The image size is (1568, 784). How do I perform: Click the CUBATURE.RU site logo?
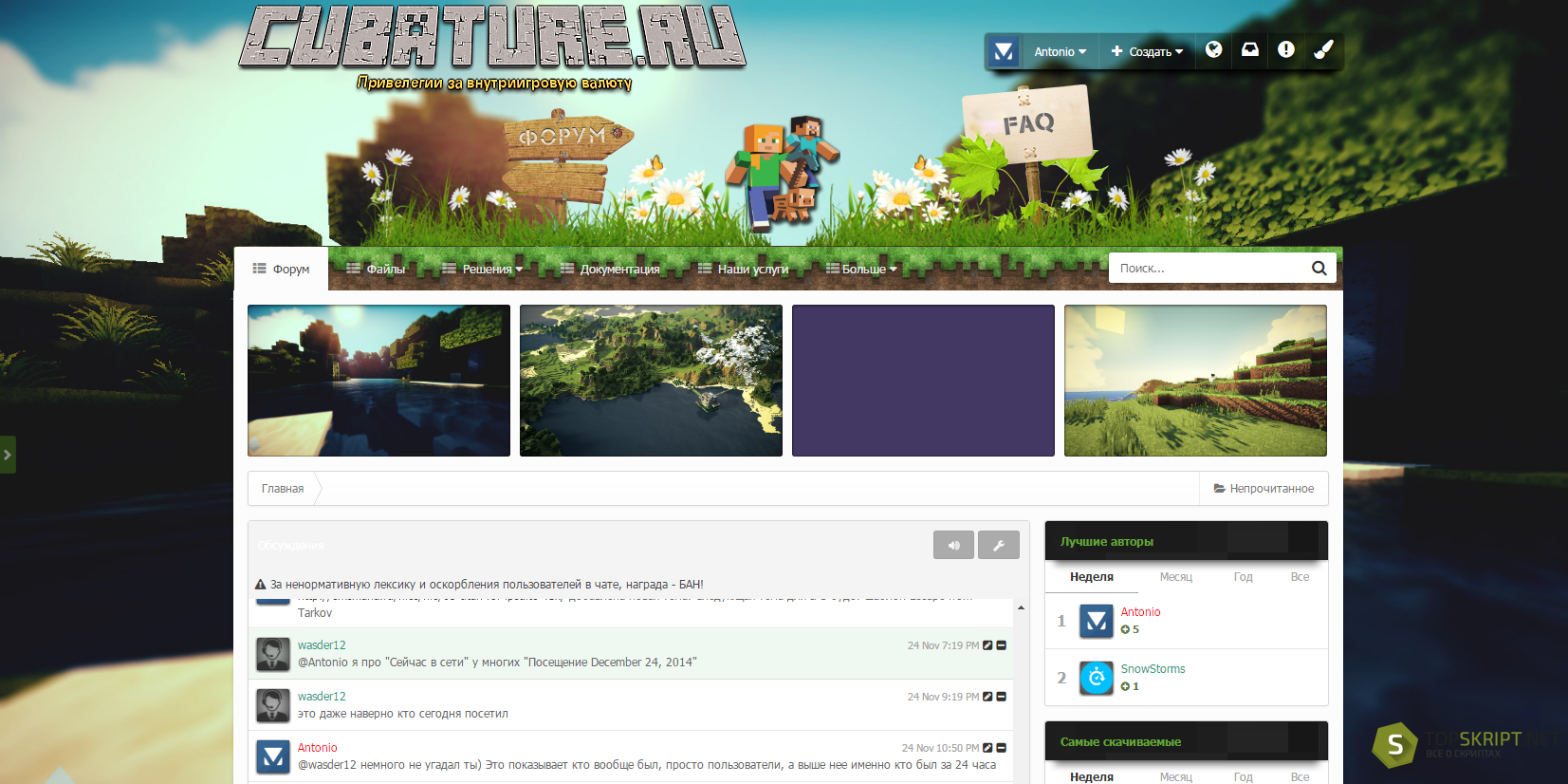[x=492, y=36]
